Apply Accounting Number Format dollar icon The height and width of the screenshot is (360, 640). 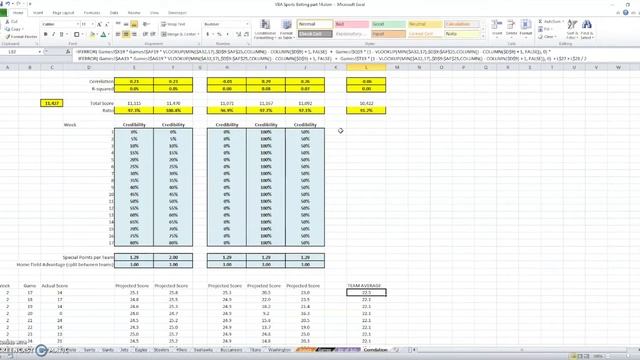tap(208, 34)
